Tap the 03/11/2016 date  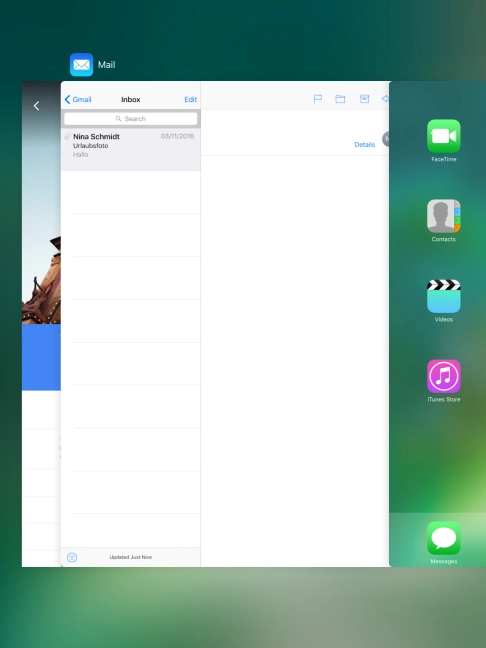[x=177, y=136]
